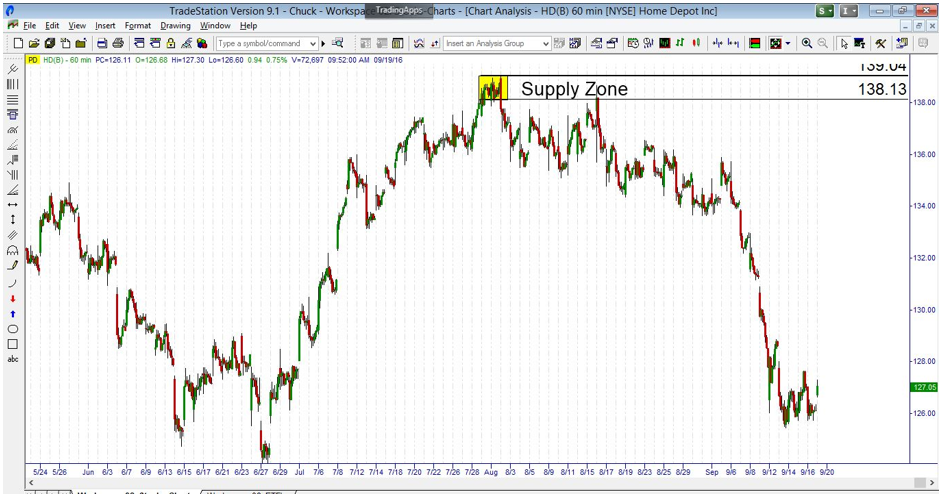Select the vertical lines drawing tool
This screenshot has height=494, width=944.
pos(13,84)
